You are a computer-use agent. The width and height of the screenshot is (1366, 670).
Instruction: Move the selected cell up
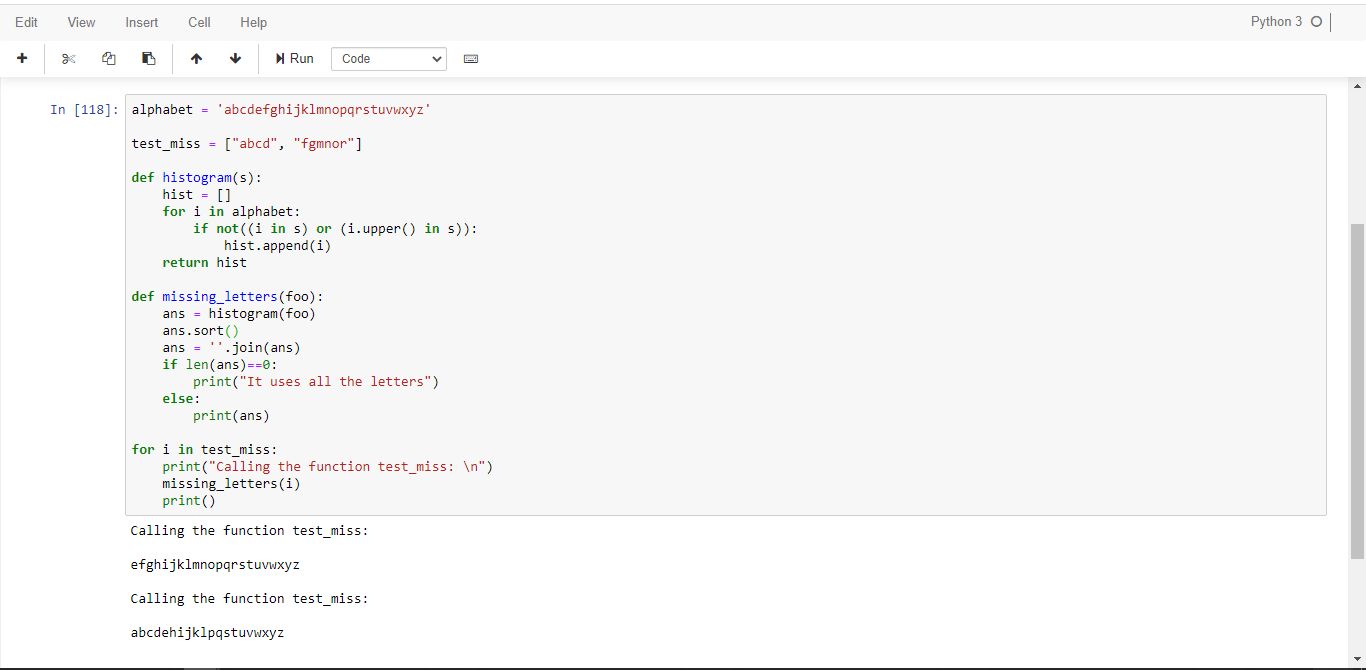[196, 59]
